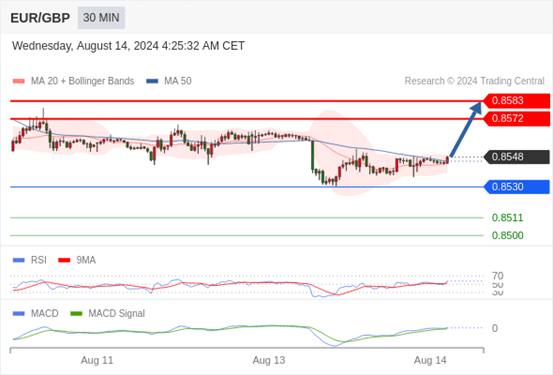Click the MA 50 blue legend swatch
Image resolution: width=553 pixels, height=375 pixels.
[152, 81]
